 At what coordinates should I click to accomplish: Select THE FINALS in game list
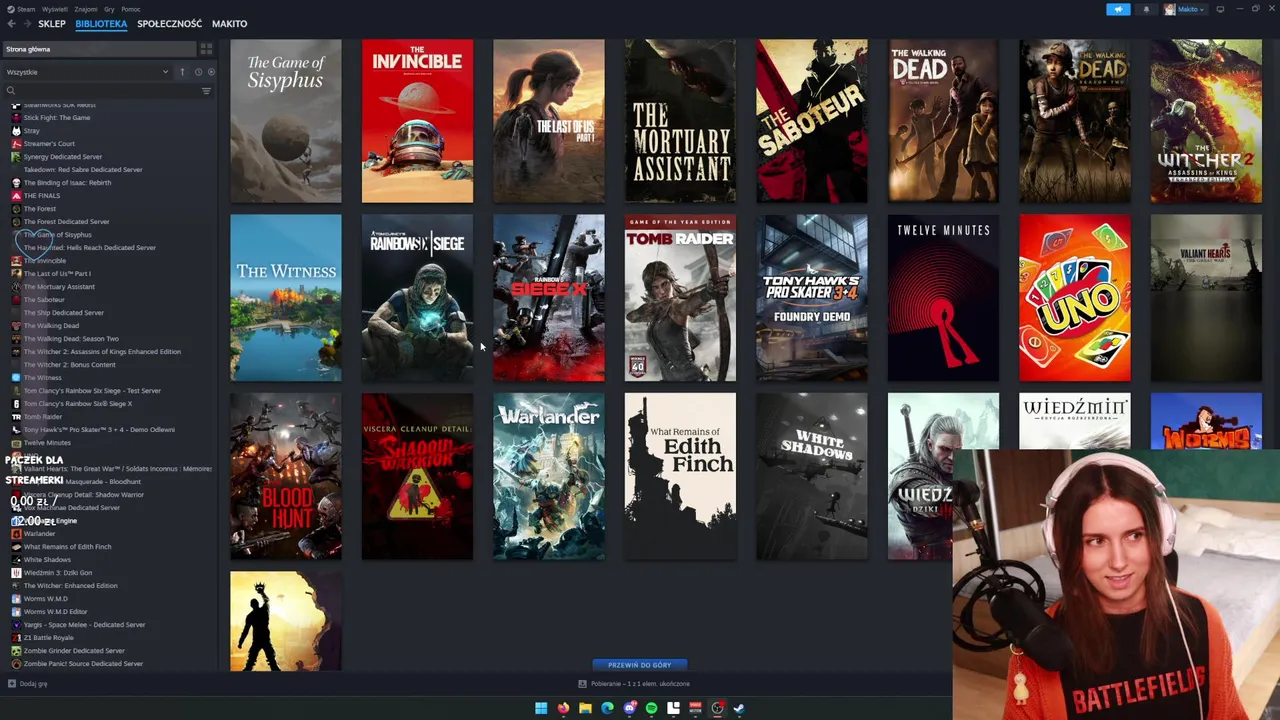click(41, 196)
